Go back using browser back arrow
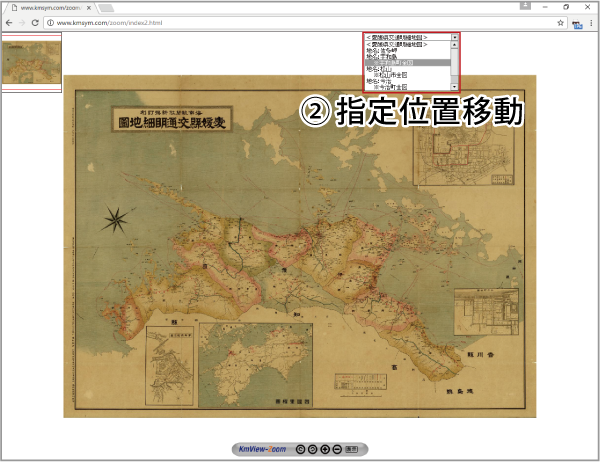The image size is (600, 462). tap(10, 22)
